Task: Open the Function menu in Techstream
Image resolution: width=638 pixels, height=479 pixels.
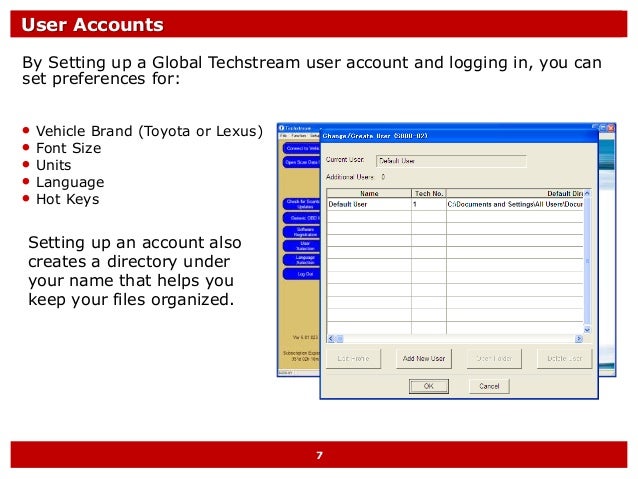Action: coord(299,136)
